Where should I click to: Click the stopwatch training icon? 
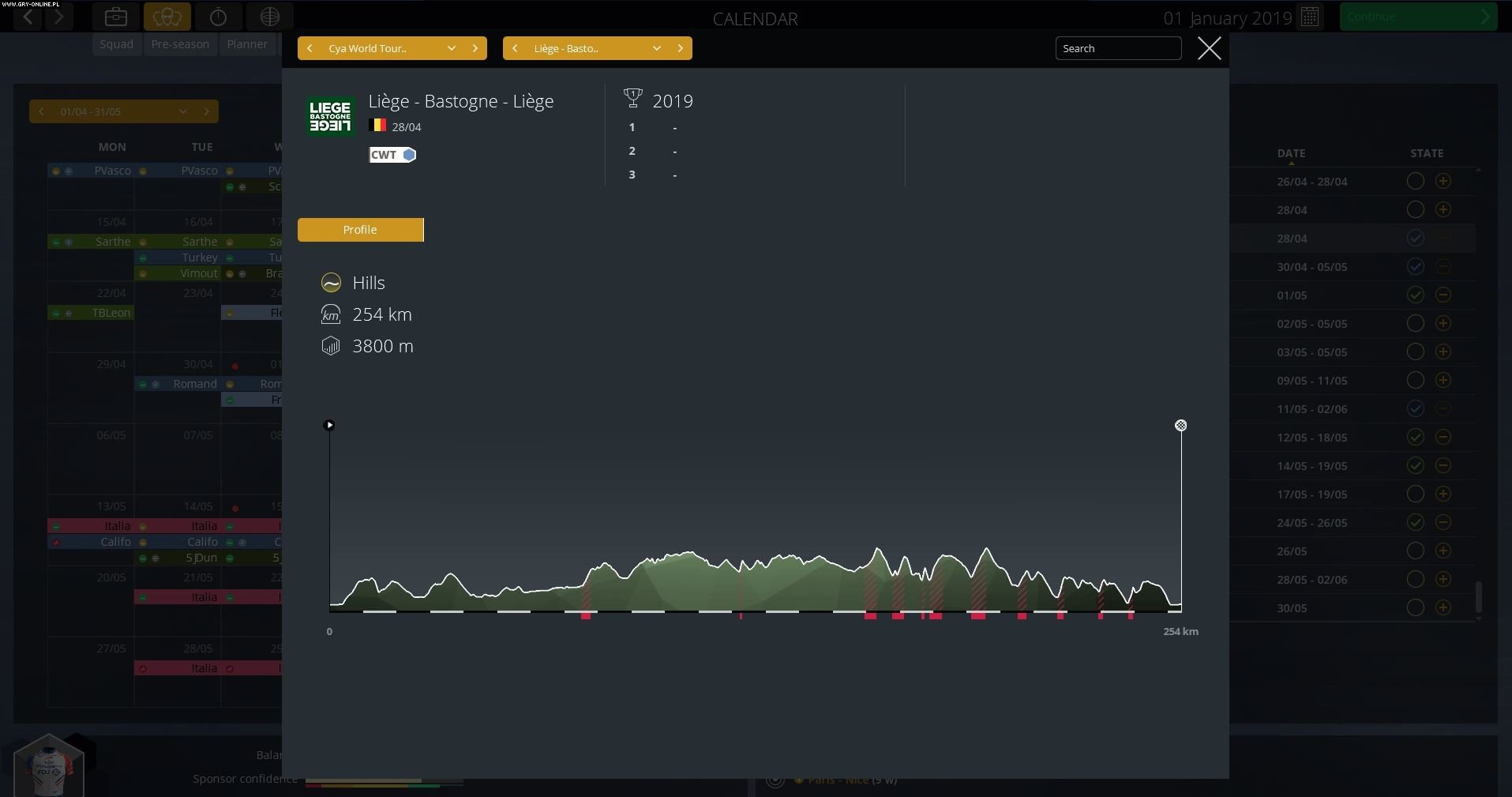[x=219, y=16]
